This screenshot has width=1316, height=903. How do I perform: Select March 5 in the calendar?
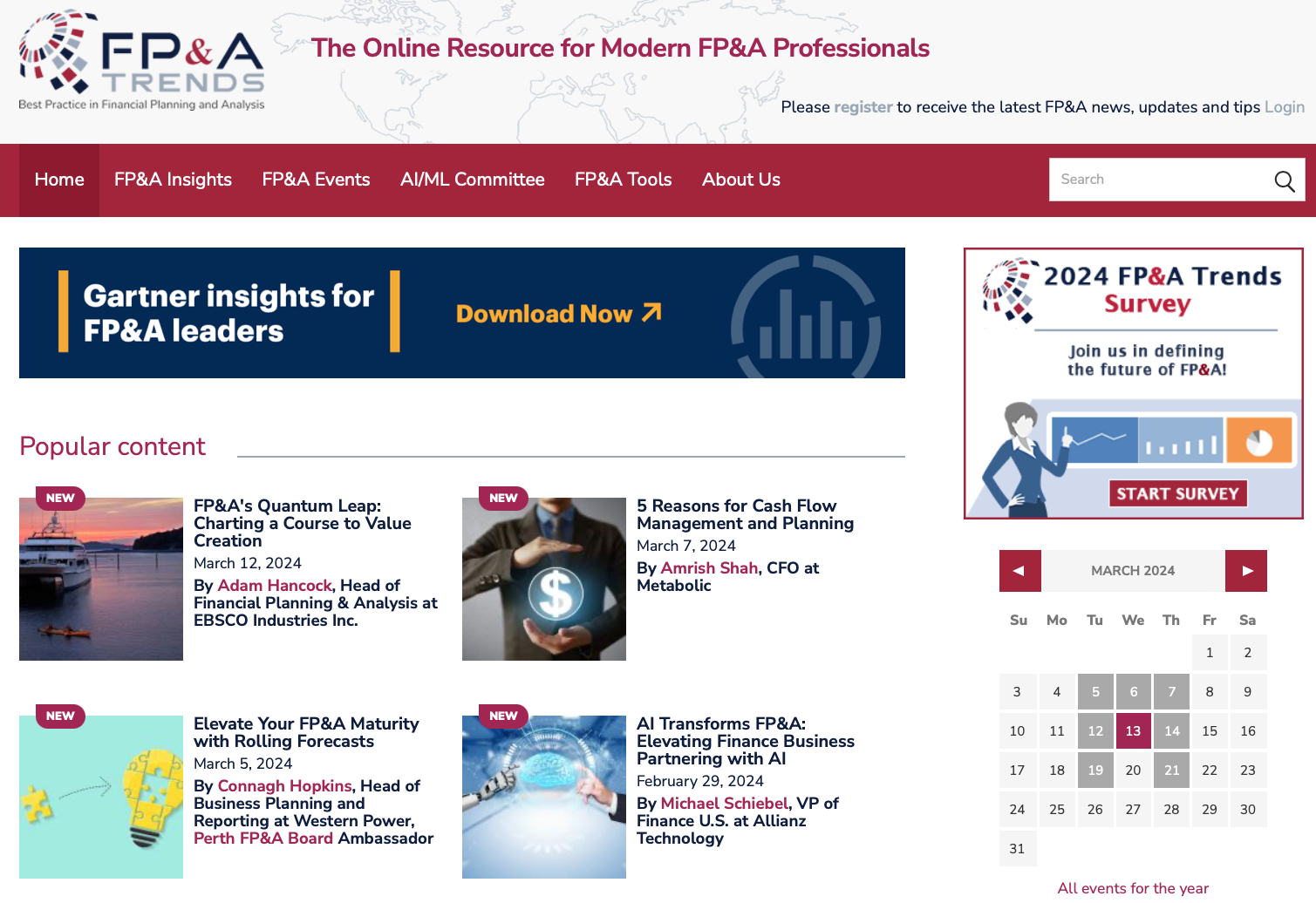[1095, 692]
